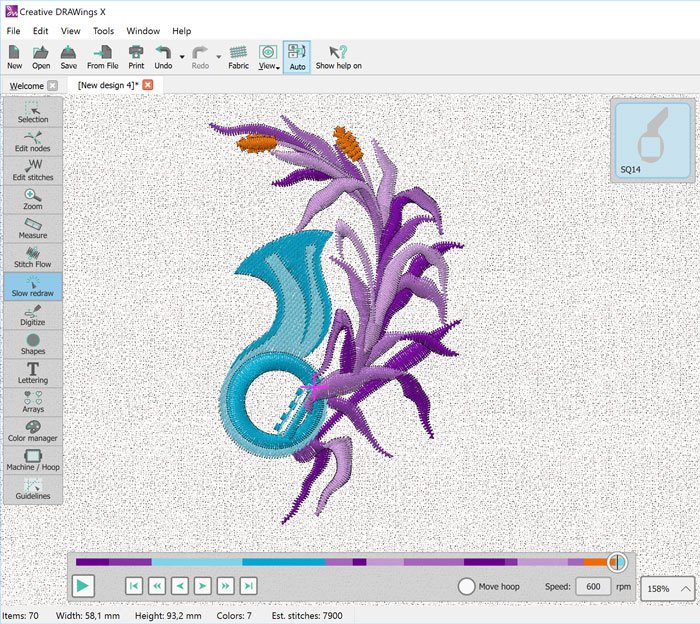Choose the Fabric toolbar button
This screenshot has height=624, width=700.
click(238, 57)
